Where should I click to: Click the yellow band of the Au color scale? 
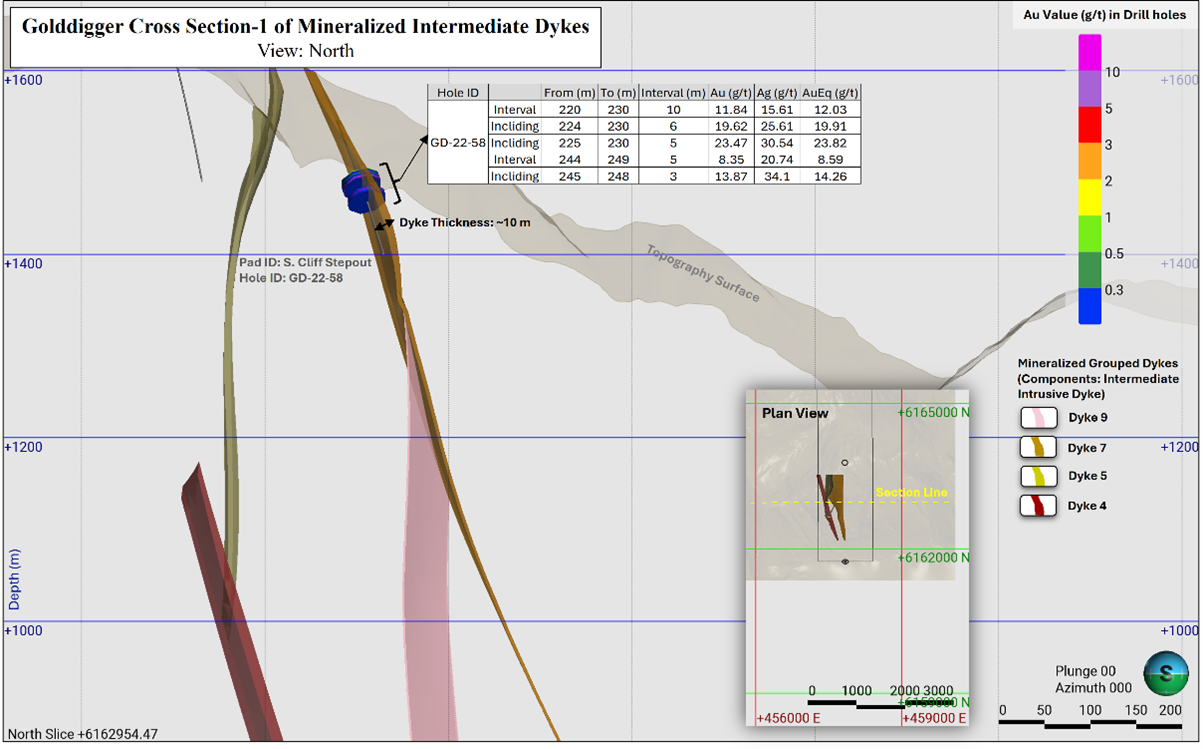[1090, 198]
